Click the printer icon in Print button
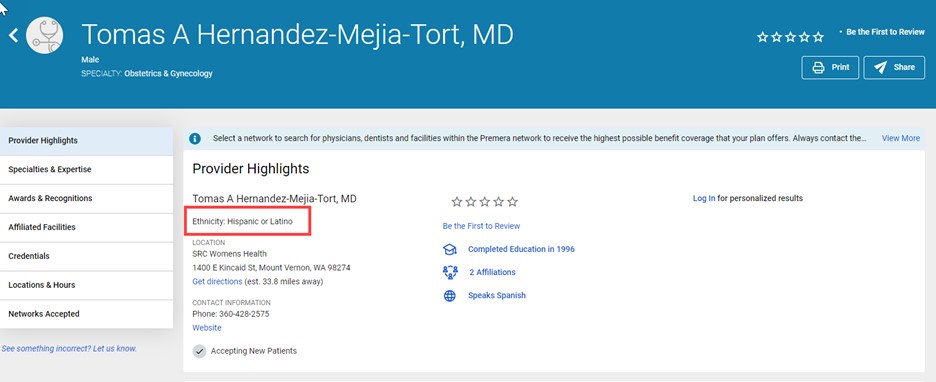936x382 pixels. (818, 67)
